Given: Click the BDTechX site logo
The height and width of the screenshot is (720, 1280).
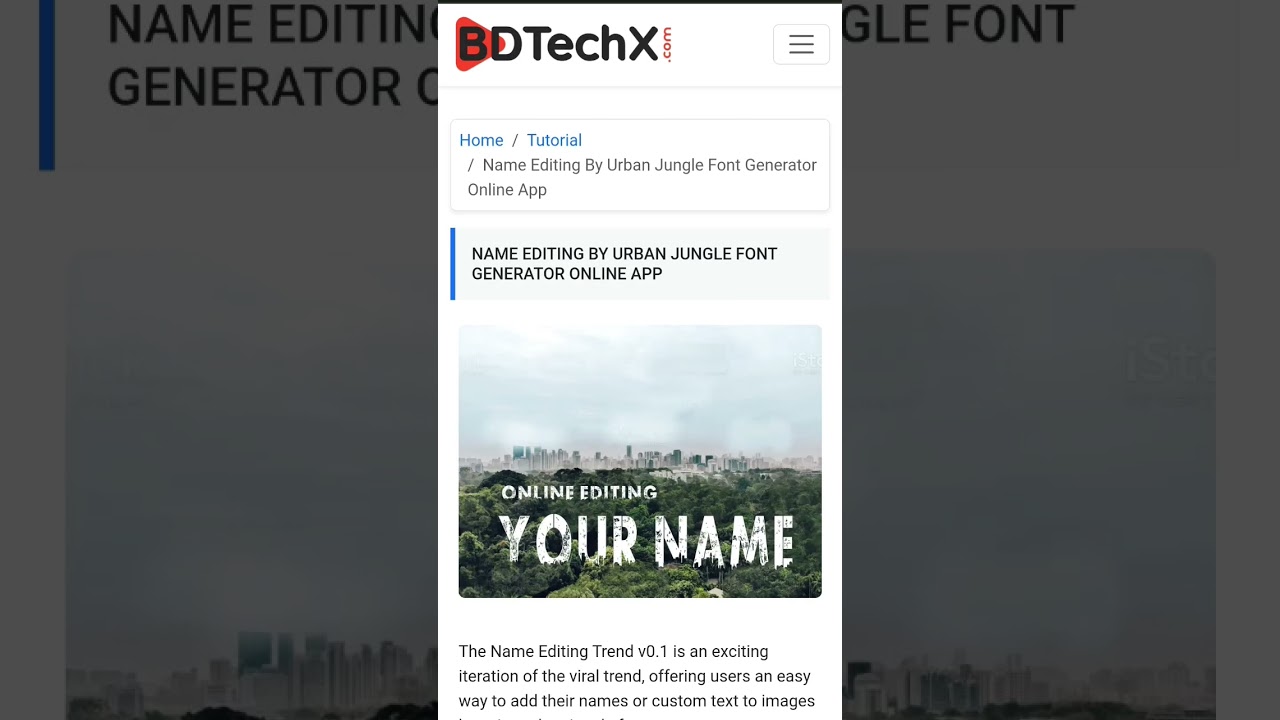Looking at the screenshot, I should pyautogui.click(x=563, y=44).
